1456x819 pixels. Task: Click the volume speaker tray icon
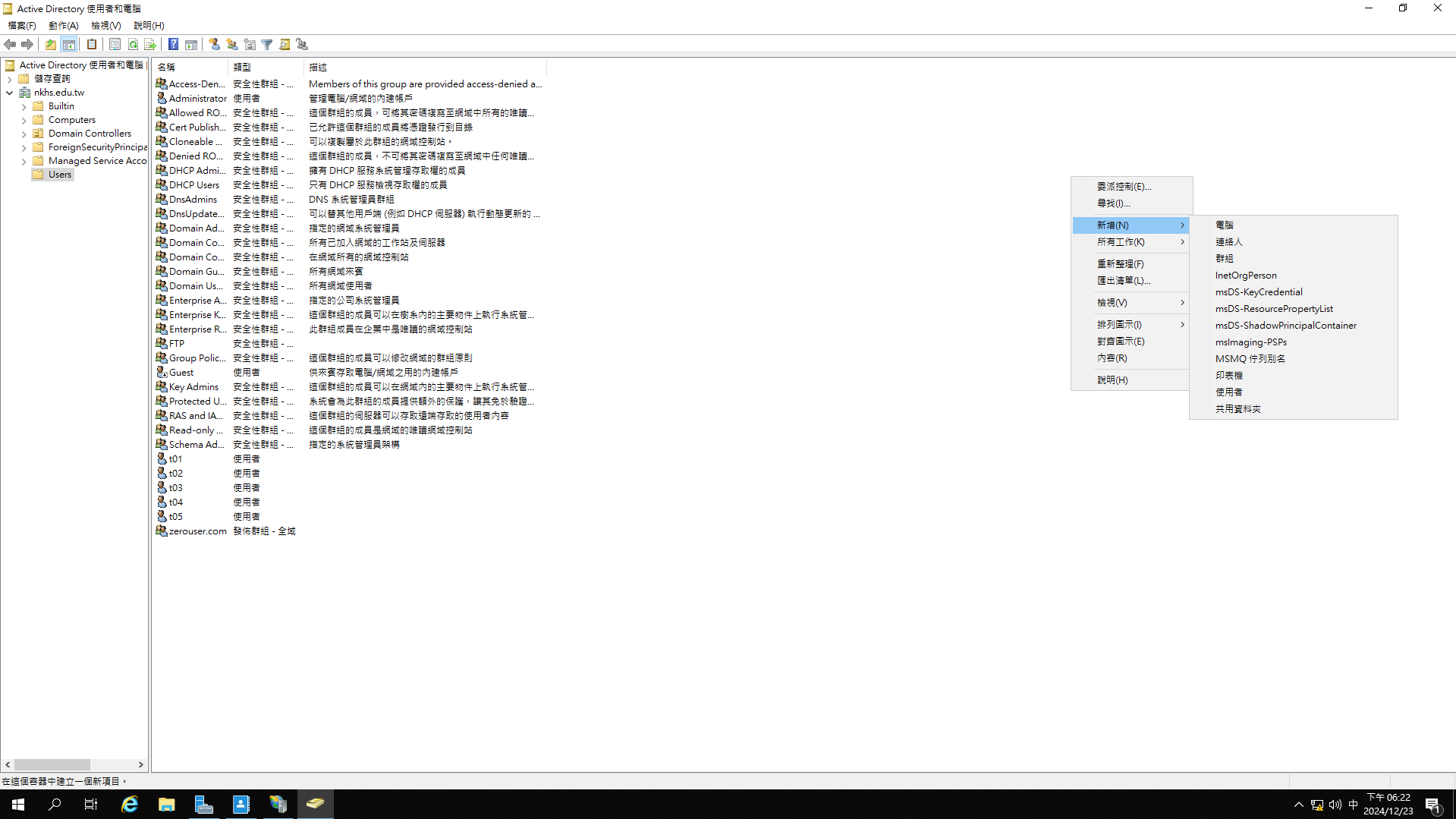click(1335, 805)
